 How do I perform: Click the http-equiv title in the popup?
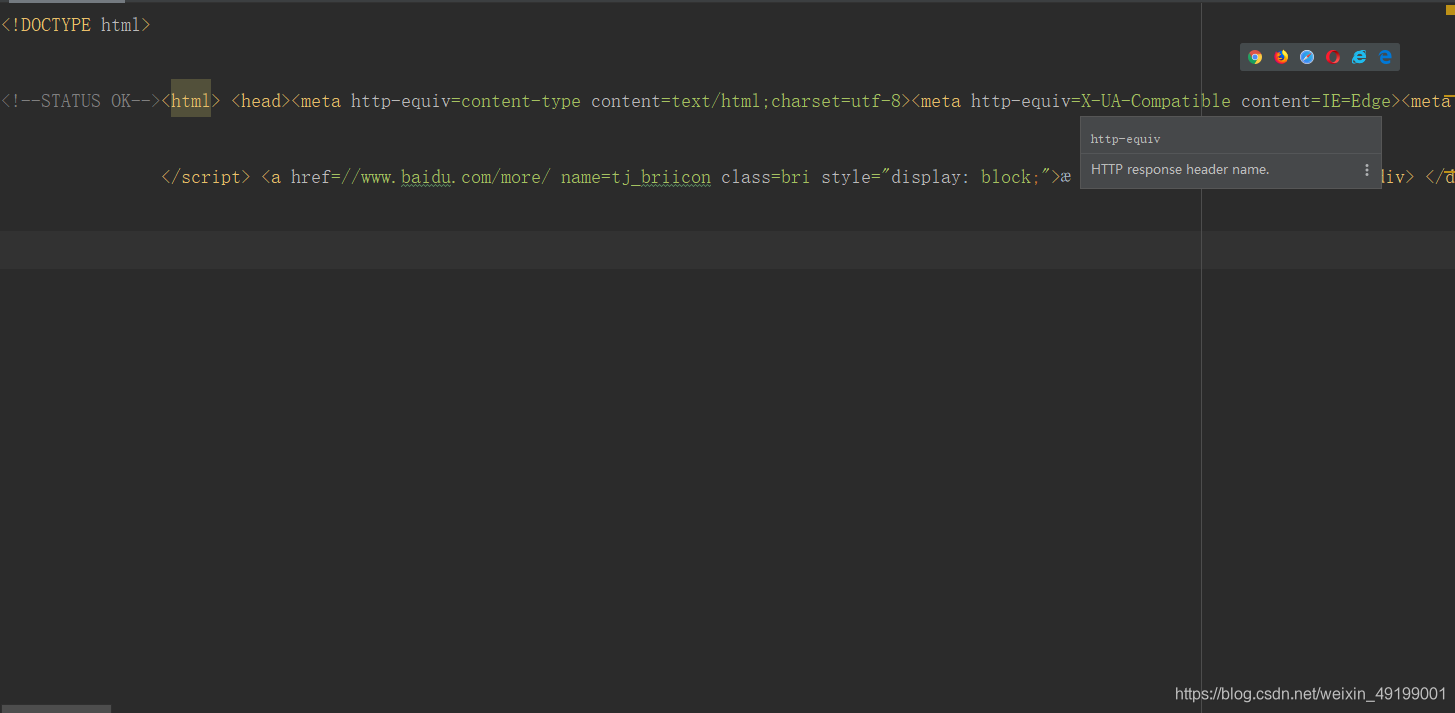coord(1125,139)
